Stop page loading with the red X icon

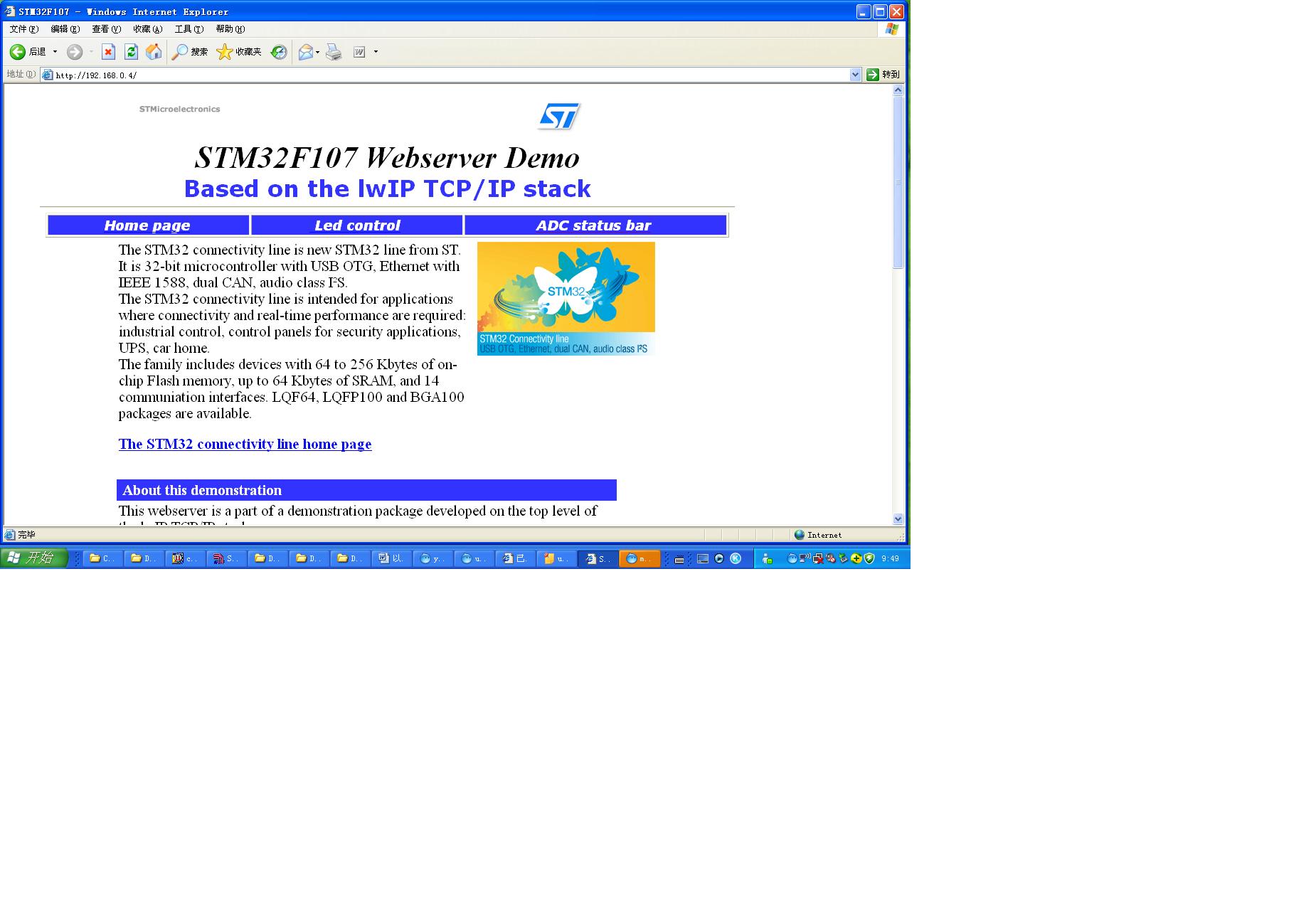[x=108, y=52]
